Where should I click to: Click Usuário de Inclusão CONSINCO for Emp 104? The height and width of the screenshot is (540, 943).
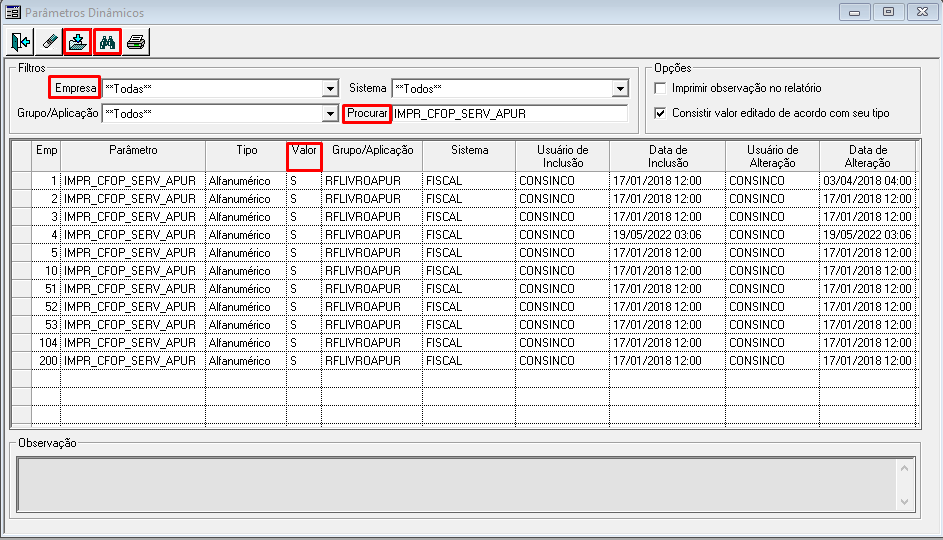(562, 343)
